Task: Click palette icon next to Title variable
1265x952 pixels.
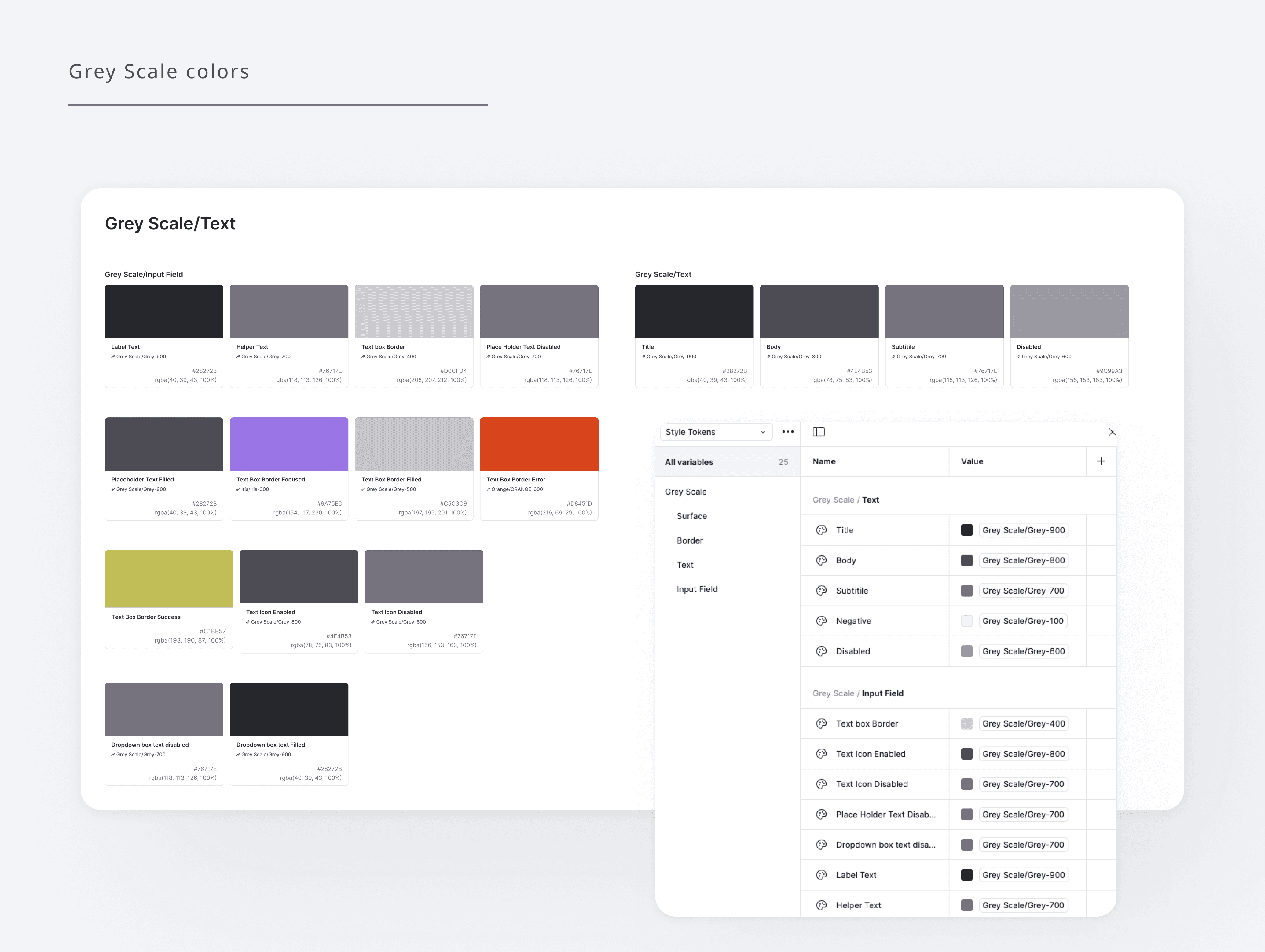Action: pos(822,530)
